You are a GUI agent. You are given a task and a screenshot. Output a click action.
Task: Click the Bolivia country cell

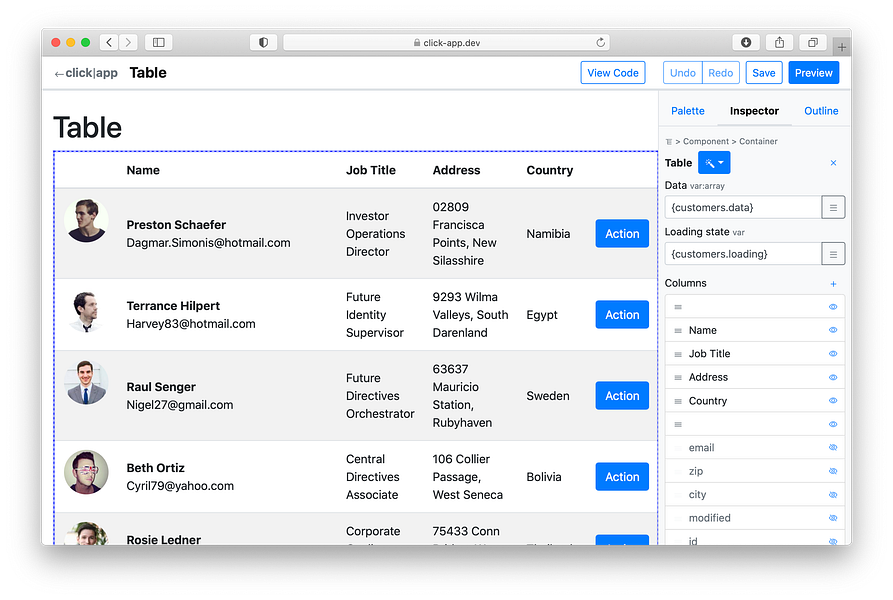pos(543,477)
